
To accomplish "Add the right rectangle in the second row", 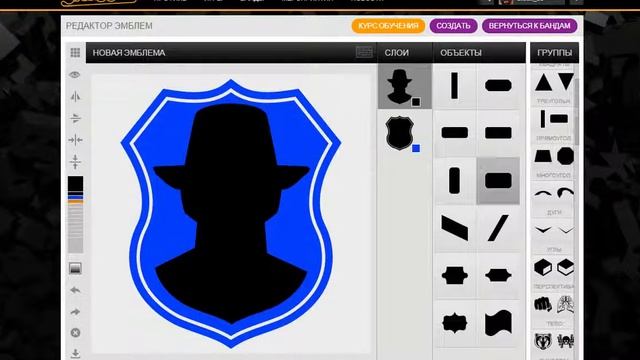I will click(498, 133).
